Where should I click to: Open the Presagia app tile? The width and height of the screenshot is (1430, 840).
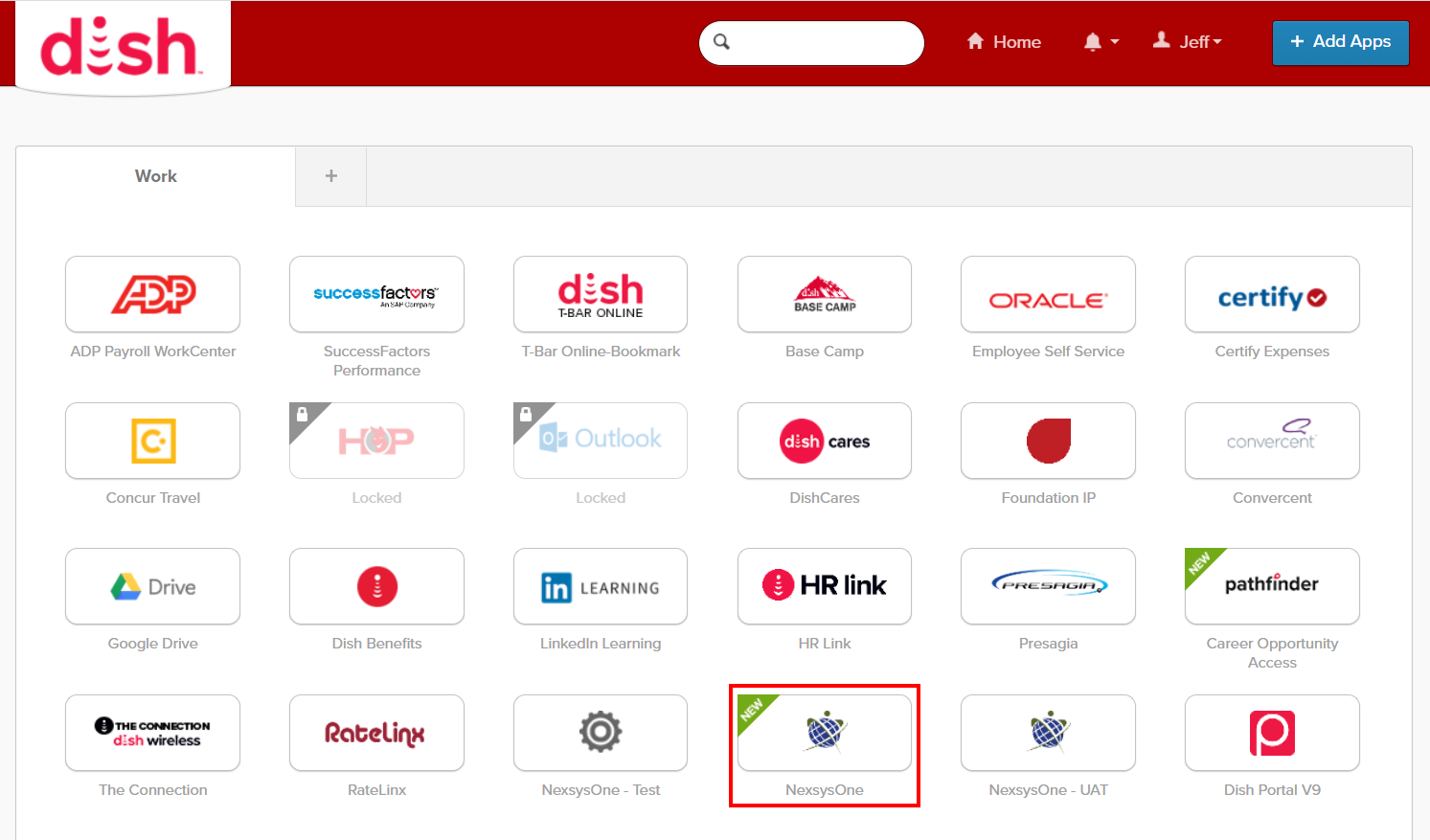1048,586
